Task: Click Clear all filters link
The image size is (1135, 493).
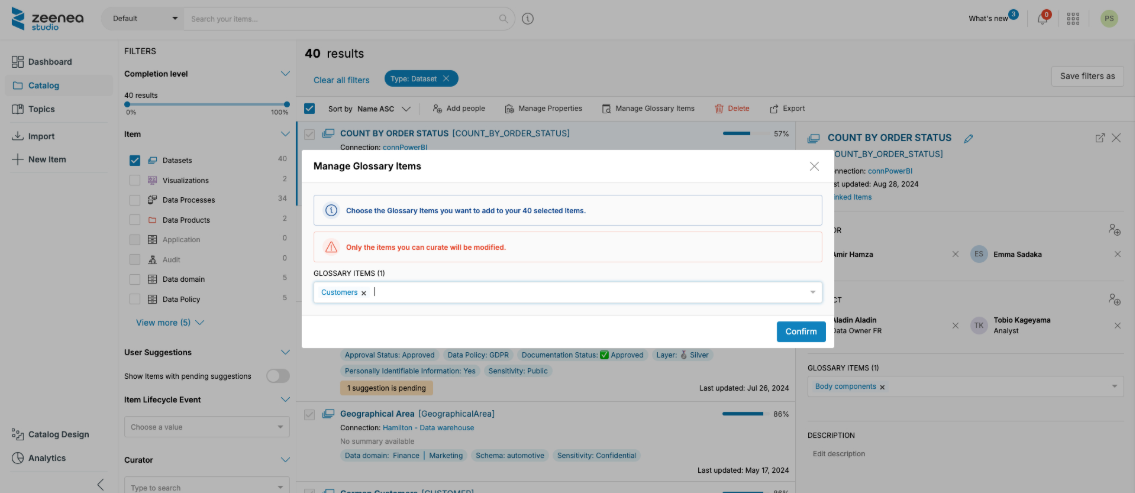Action: tap(341, 80)
